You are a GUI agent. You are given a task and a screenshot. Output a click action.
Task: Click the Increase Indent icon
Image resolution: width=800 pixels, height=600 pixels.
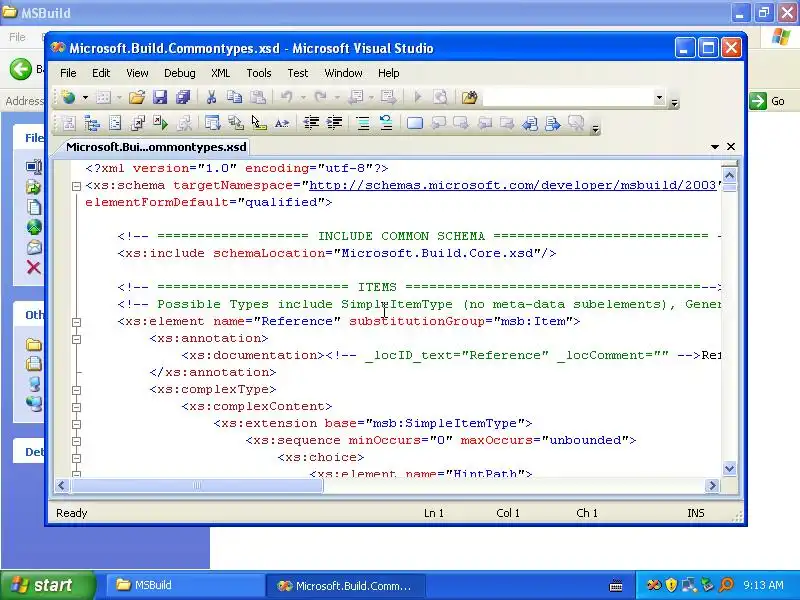pyautogui.click(x=334, y=123)
